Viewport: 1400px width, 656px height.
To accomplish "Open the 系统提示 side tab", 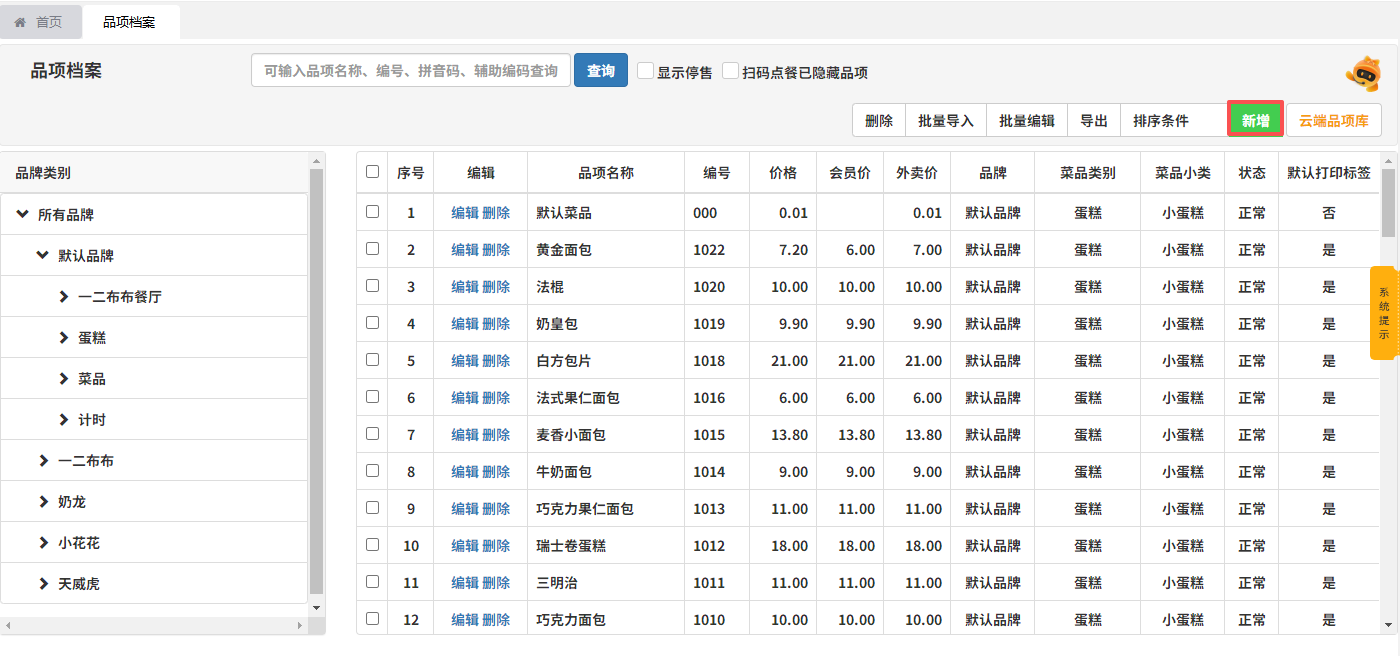I will 1384,312.
